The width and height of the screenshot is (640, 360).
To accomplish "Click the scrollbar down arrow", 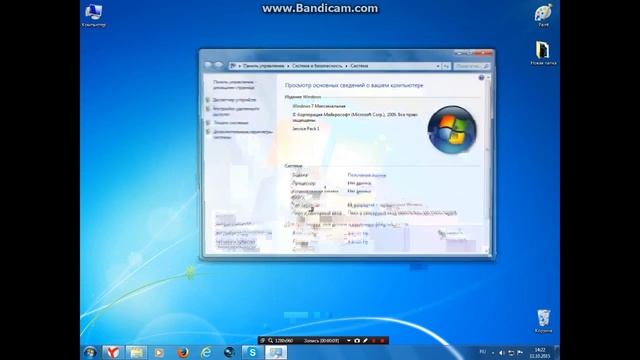I will click(x=487, y=250).
